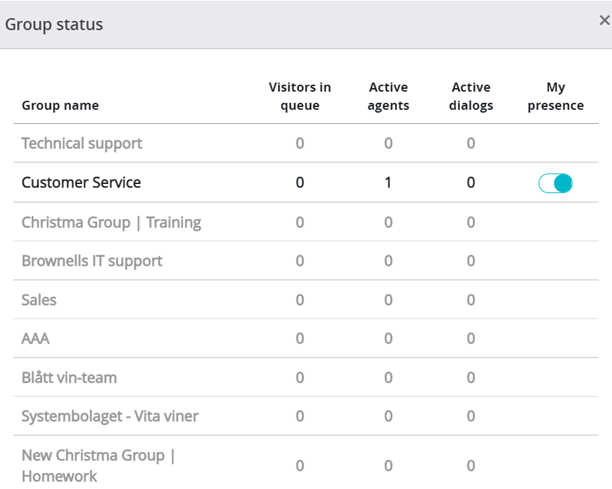Image resolution: width=612 pixels, height=489 pixels.
Task: Close the Group status panel
Action: coord(604,21)
